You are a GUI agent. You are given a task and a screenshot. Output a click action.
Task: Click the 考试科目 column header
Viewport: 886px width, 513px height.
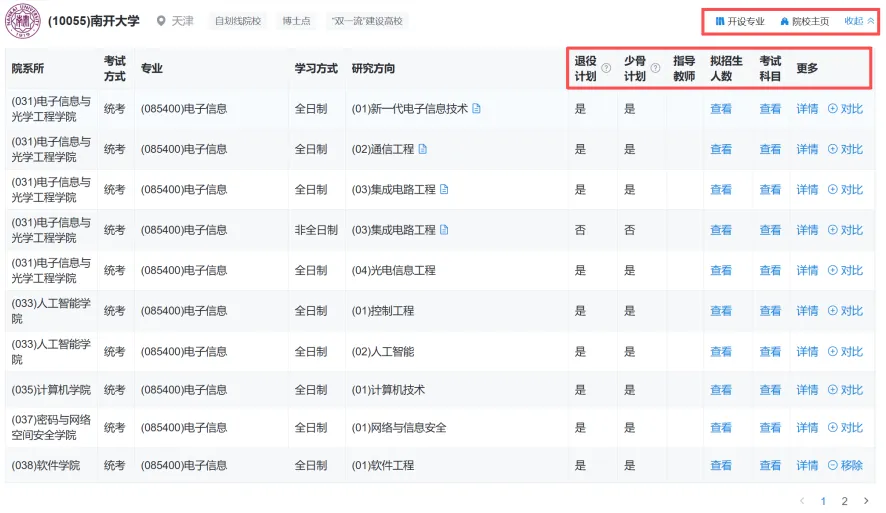770,68
